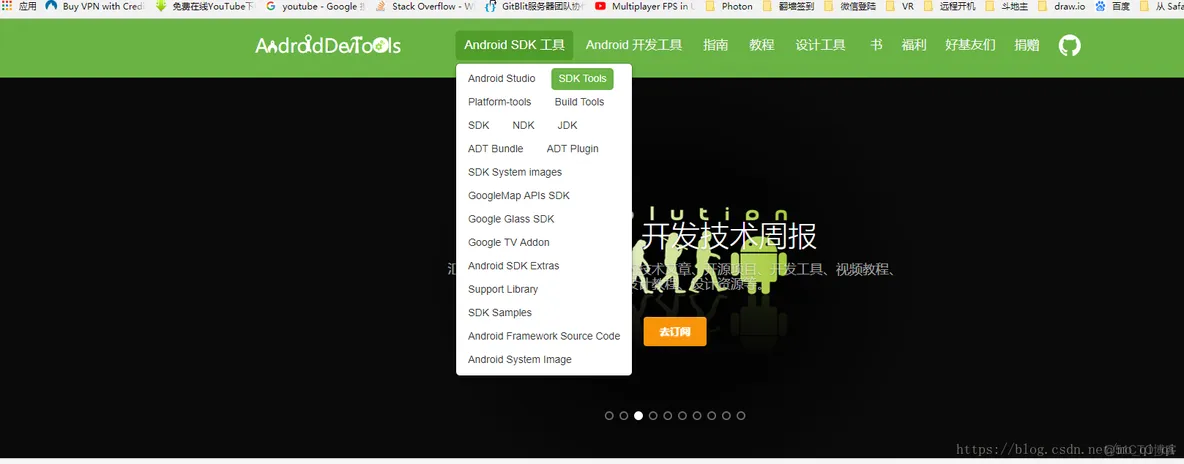This screenshot has height=464, width=1184.
Task: Click the 开发技术周报 banner heading
Action: pyautogui.click(x=729, y=236)
